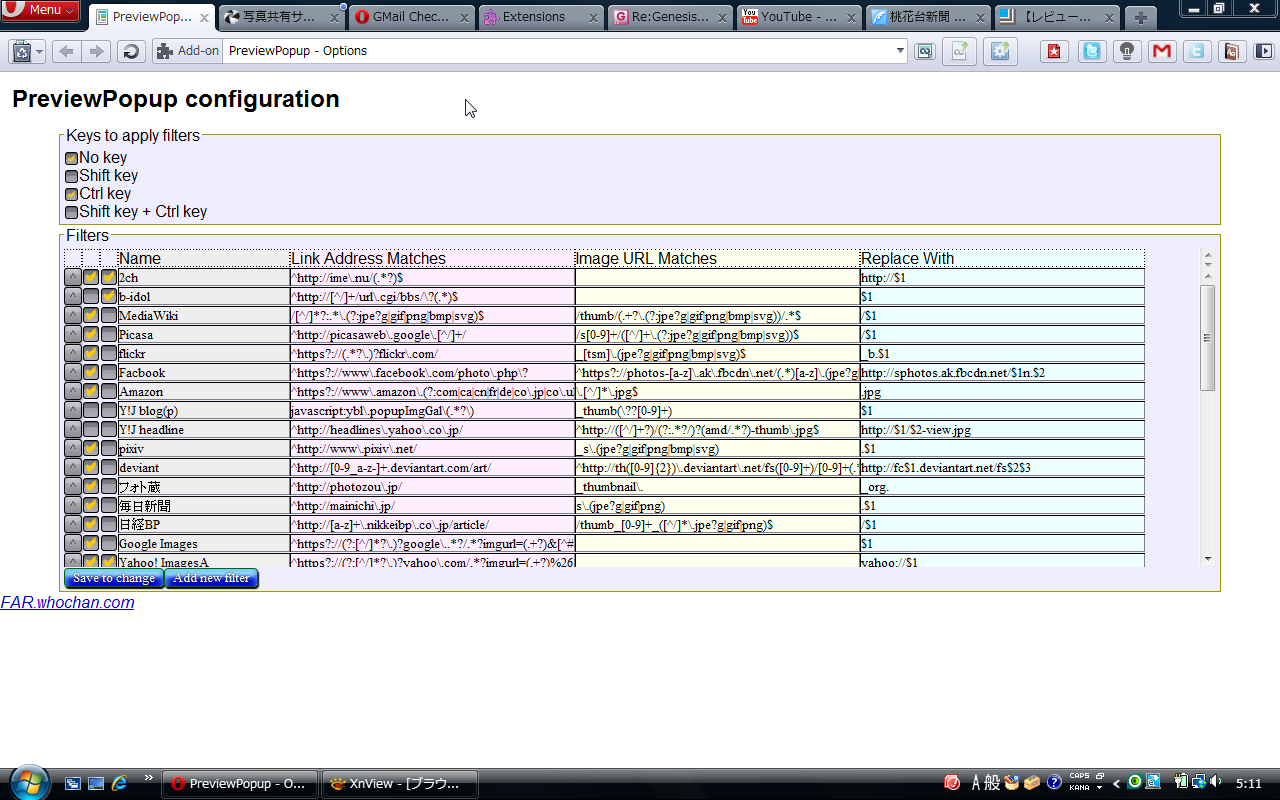Toggle the side panel arrow icon
The height and width of the screenshot is (800, 1280).
coord(1265,51)
